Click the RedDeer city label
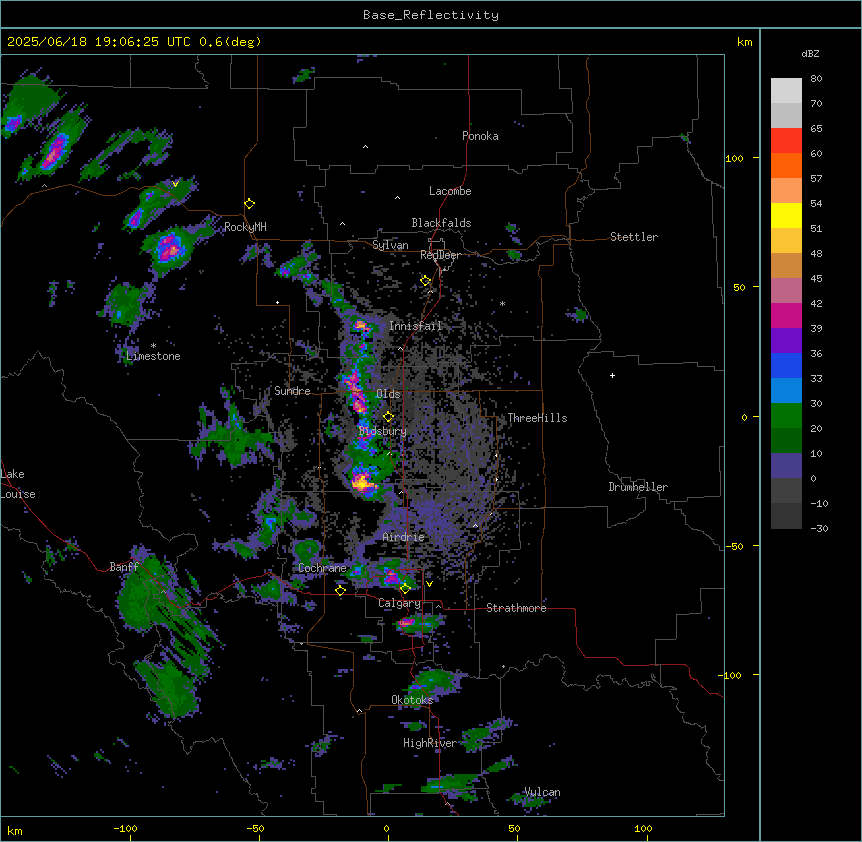The image size is (862, 842). click(440, 255)
